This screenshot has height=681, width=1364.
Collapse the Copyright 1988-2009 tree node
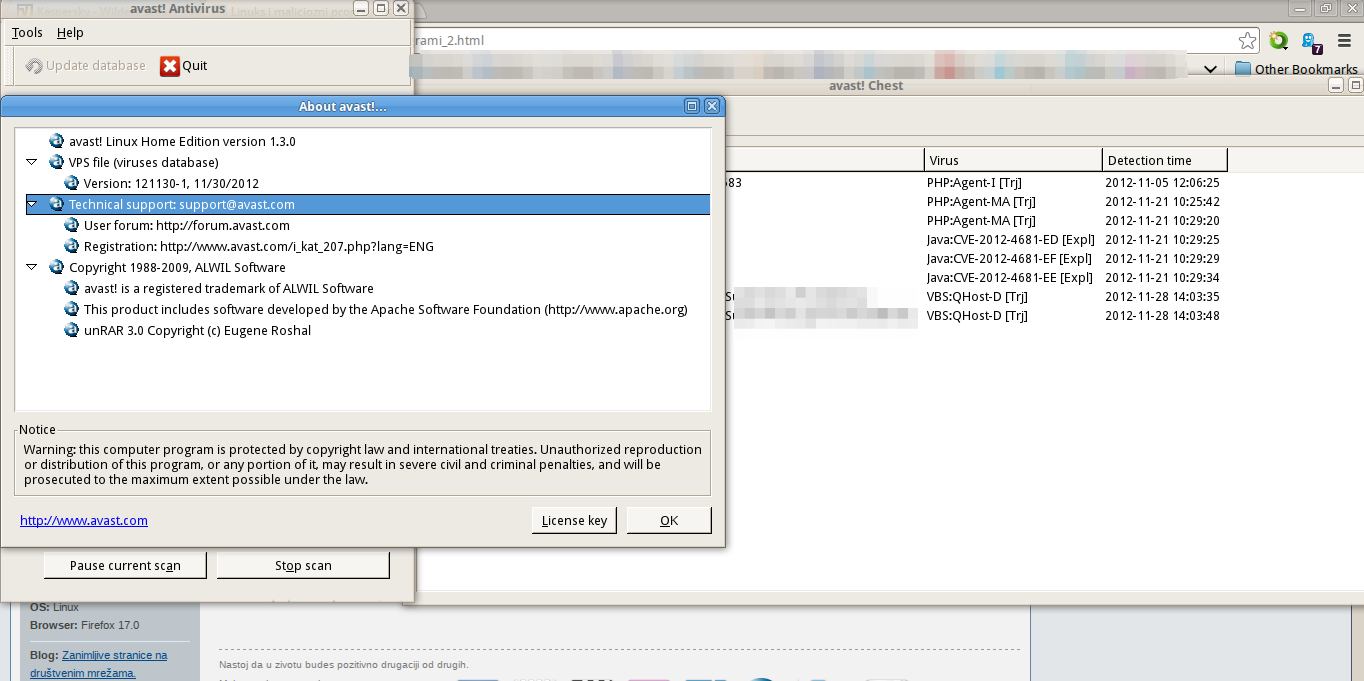pos(31,267)
